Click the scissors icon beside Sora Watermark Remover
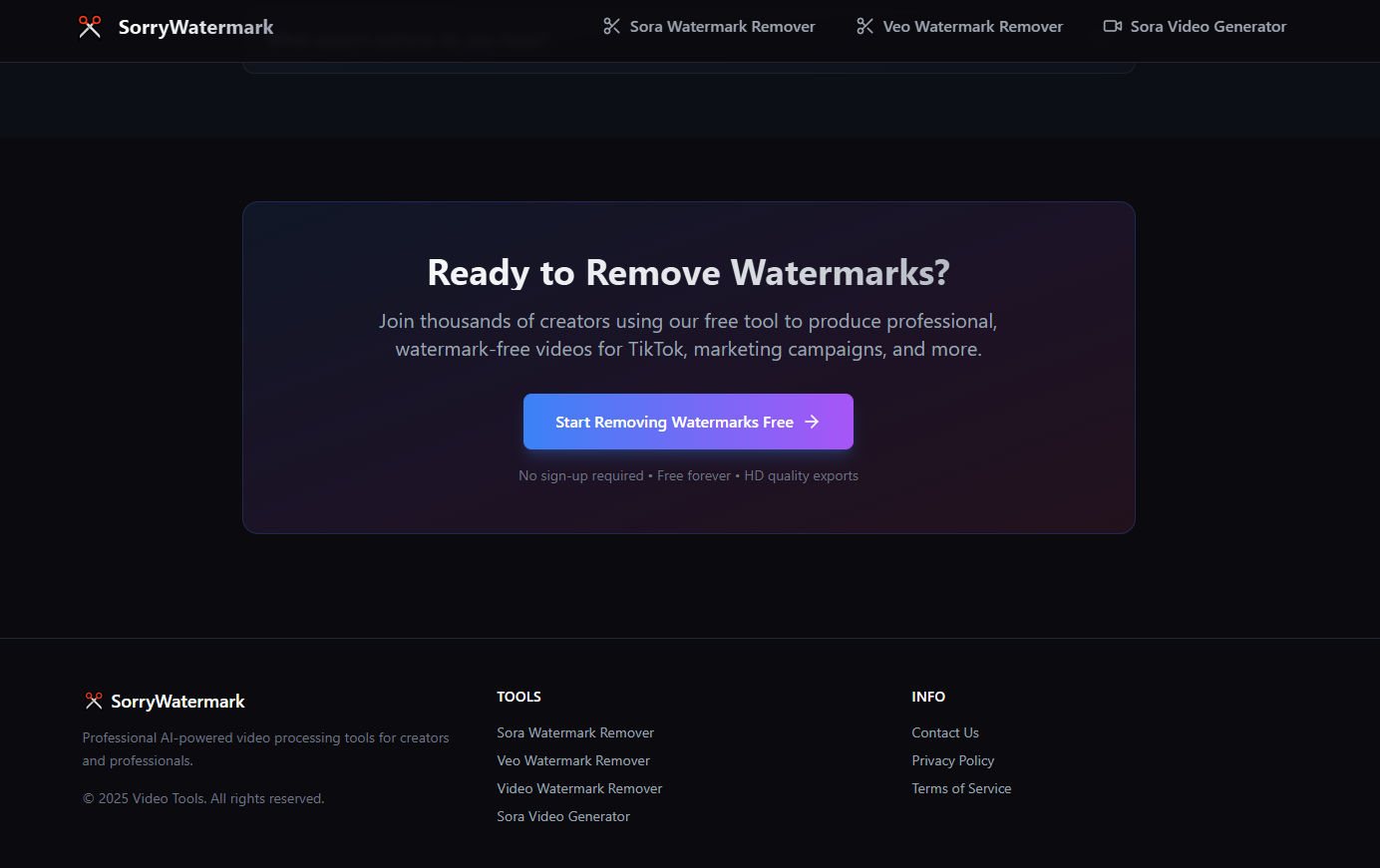 click(611, 26)
